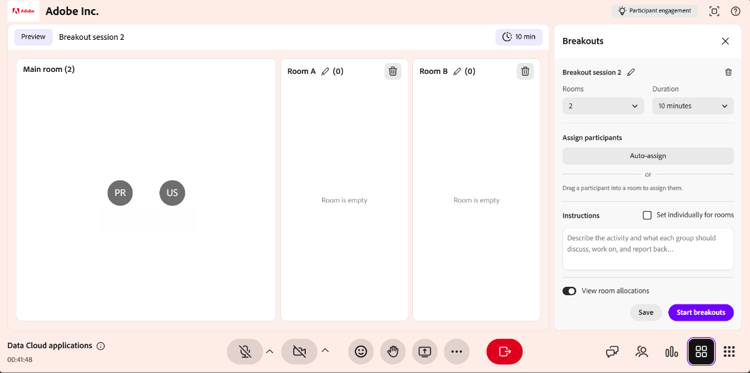Click the Adobe logo
Image resolution: width=750 pixels, height=373 pixels.
(x=23, y=11)
